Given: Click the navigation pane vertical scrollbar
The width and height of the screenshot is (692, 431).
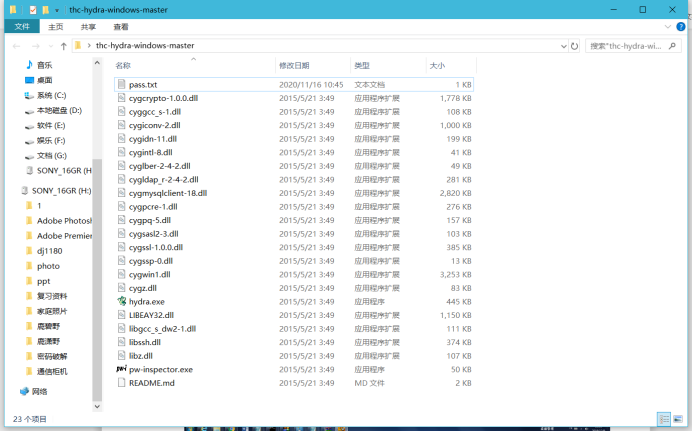Looking at the screenshot, I should coord(97,278).
